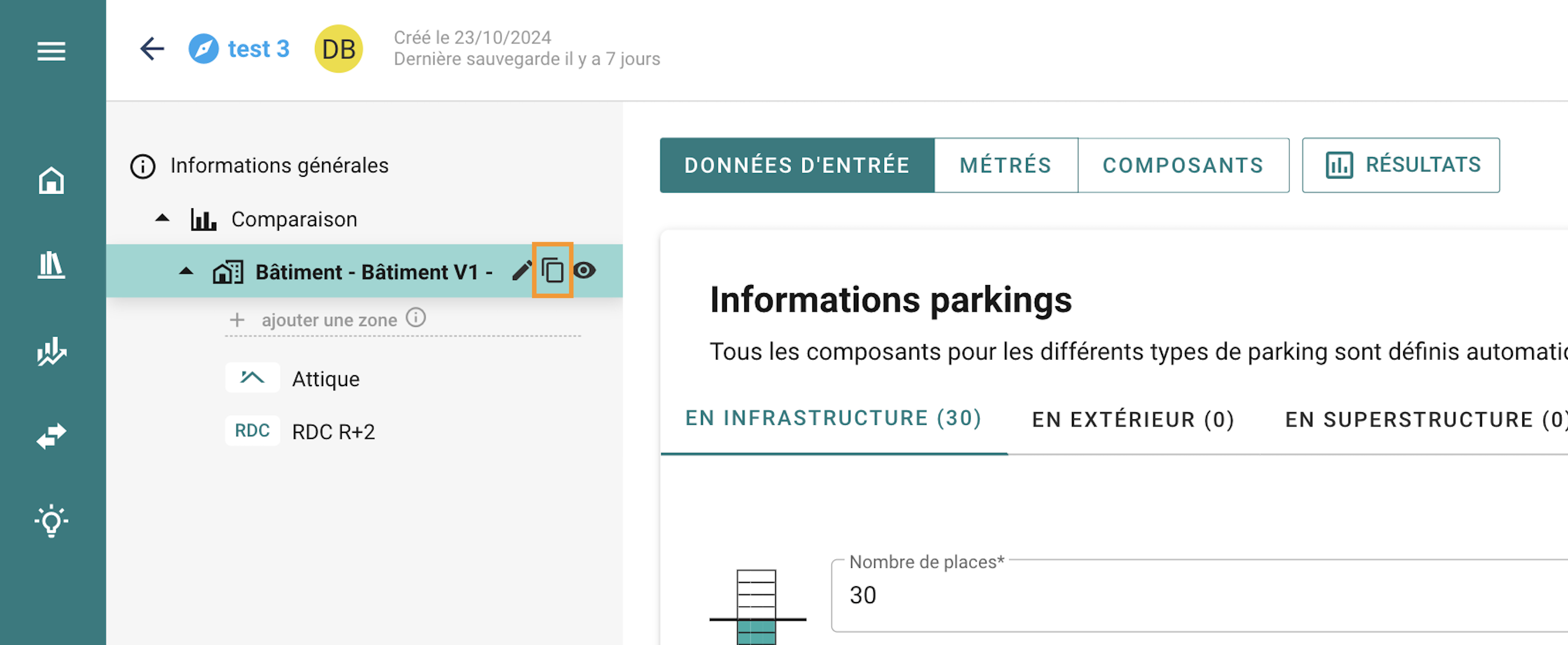
Task: Select the RDC R+2 zone
Action: coord(334,432)
